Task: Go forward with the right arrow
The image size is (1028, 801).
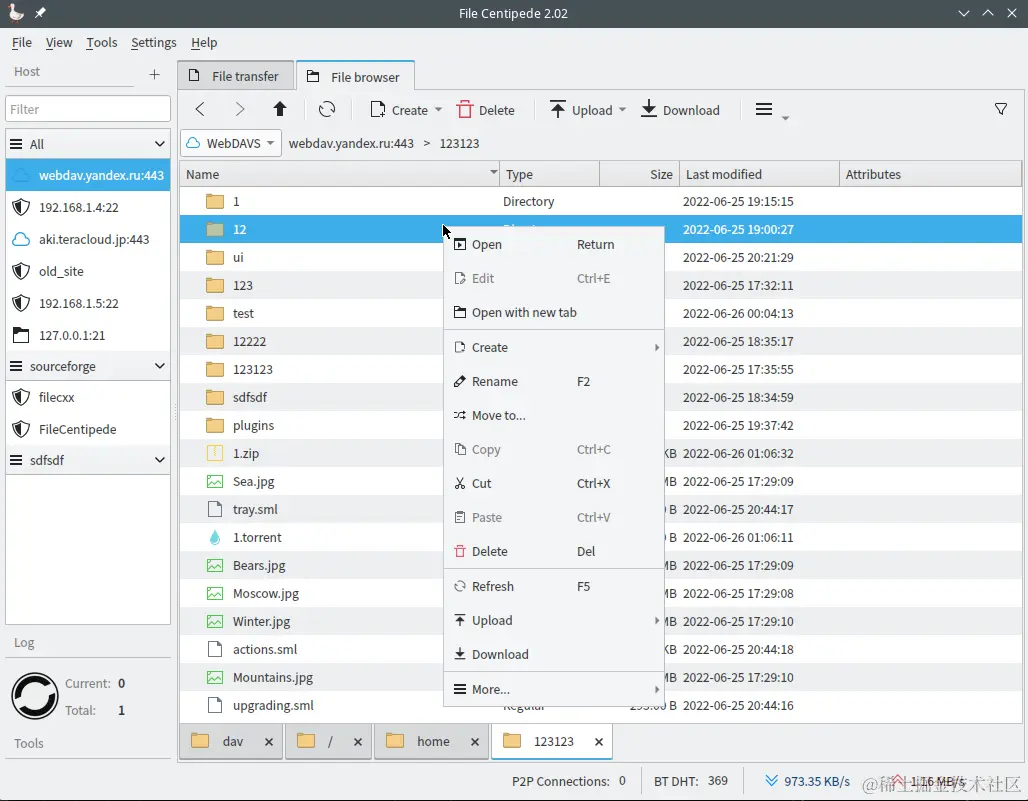Action: pyautogui.click(x=240, y=109)
